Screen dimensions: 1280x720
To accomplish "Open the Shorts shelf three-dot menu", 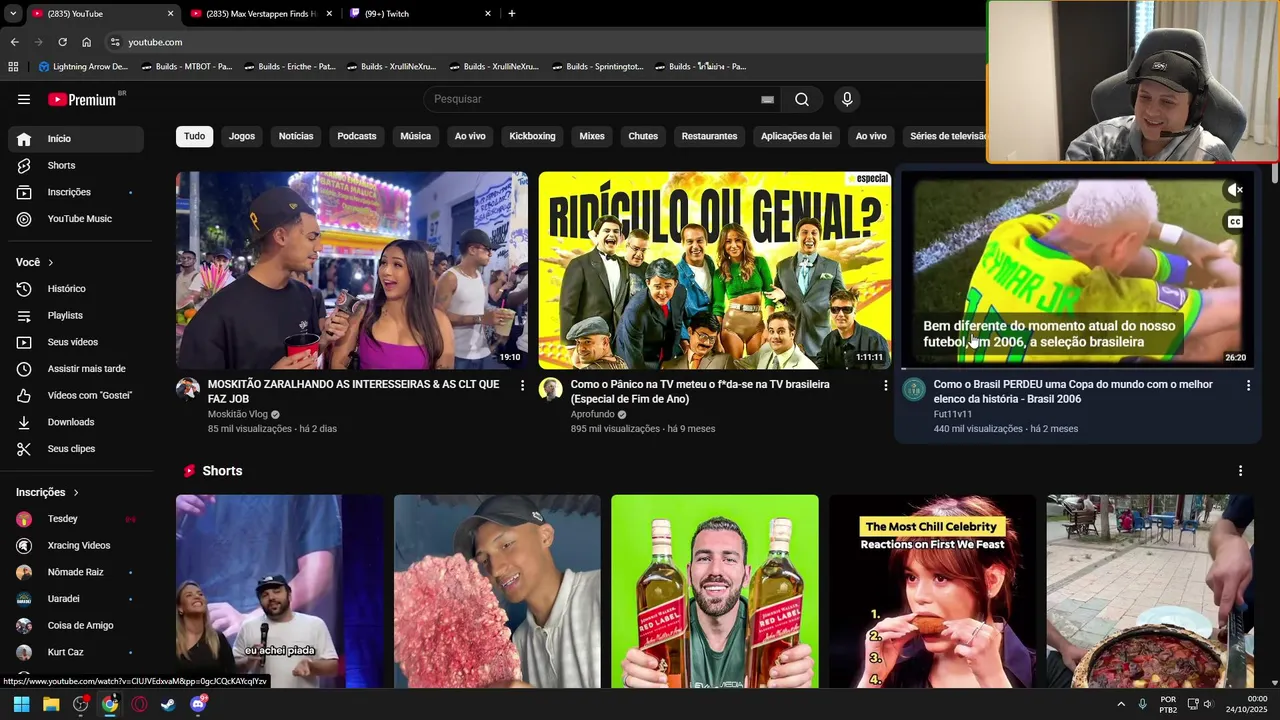I will click(x=1240, y=471).
